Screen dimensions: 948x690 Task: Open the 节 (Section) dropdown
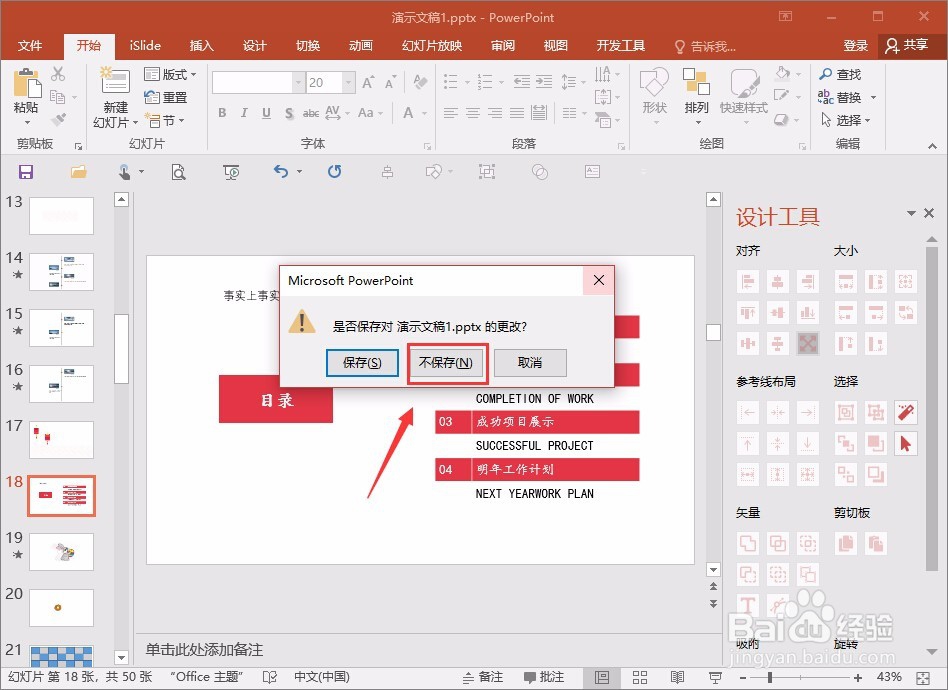(164, 121)
